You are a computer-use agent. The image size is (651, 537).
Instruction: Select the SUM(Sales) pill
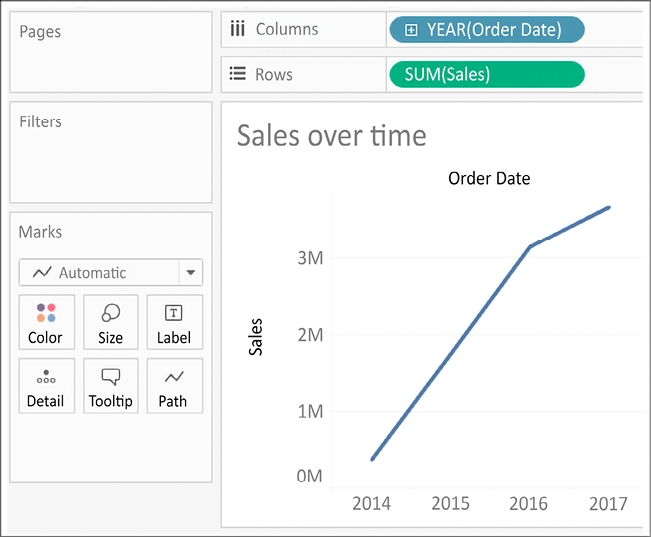click(486, 74)
